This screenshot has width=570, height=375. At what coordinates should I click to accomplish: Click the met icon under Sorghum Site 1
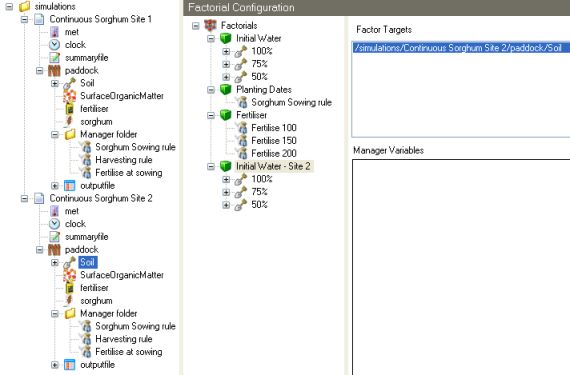55,32
